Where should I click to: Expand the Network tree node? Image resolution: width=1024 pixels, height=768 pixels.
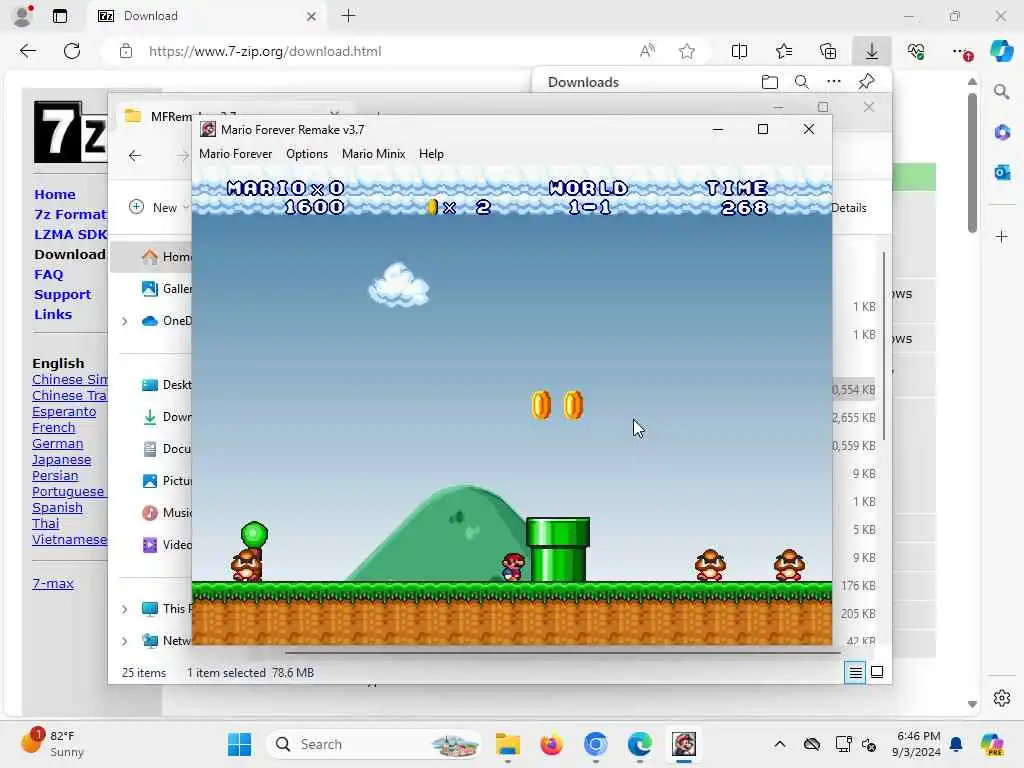pos(125,641)
